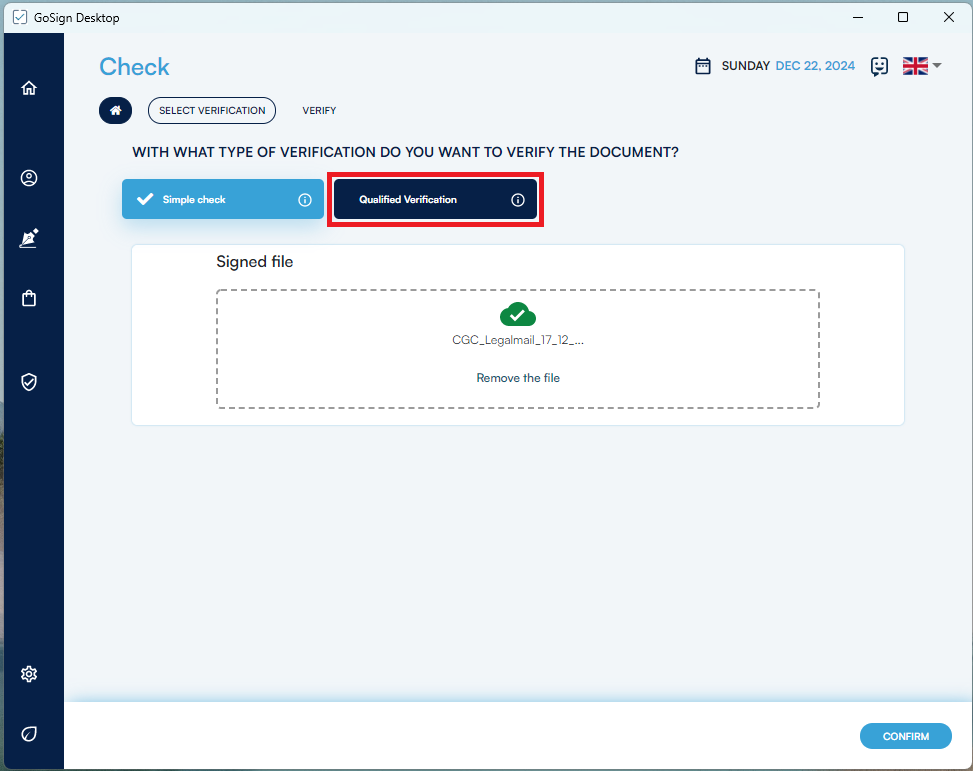Click the uploaded CGC_Legalmail file cloud icon
Viewport: 973px width, 771px height.
[x=518, y=314]
